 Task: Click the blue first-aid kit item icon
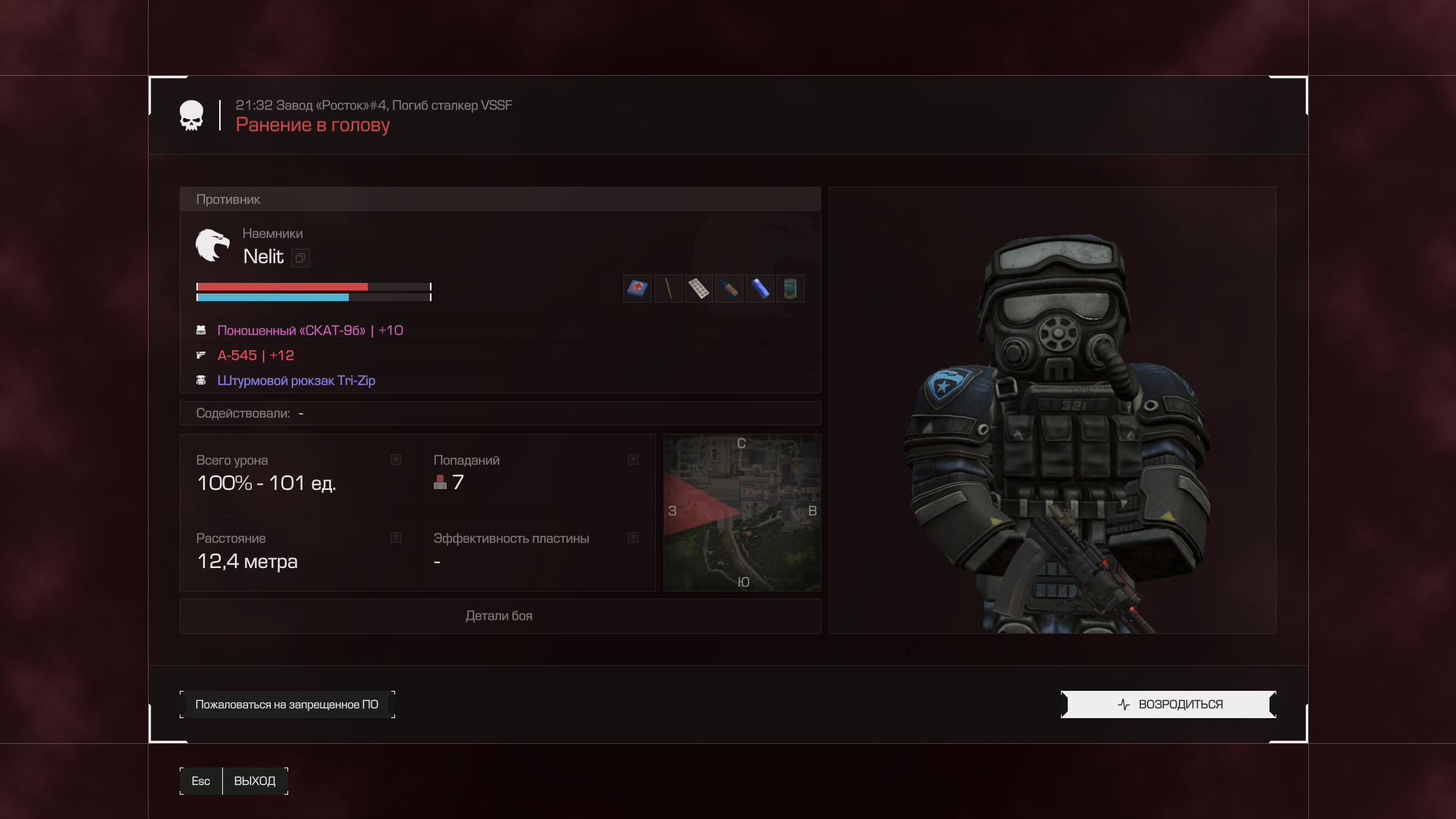(x=637, y=288)
